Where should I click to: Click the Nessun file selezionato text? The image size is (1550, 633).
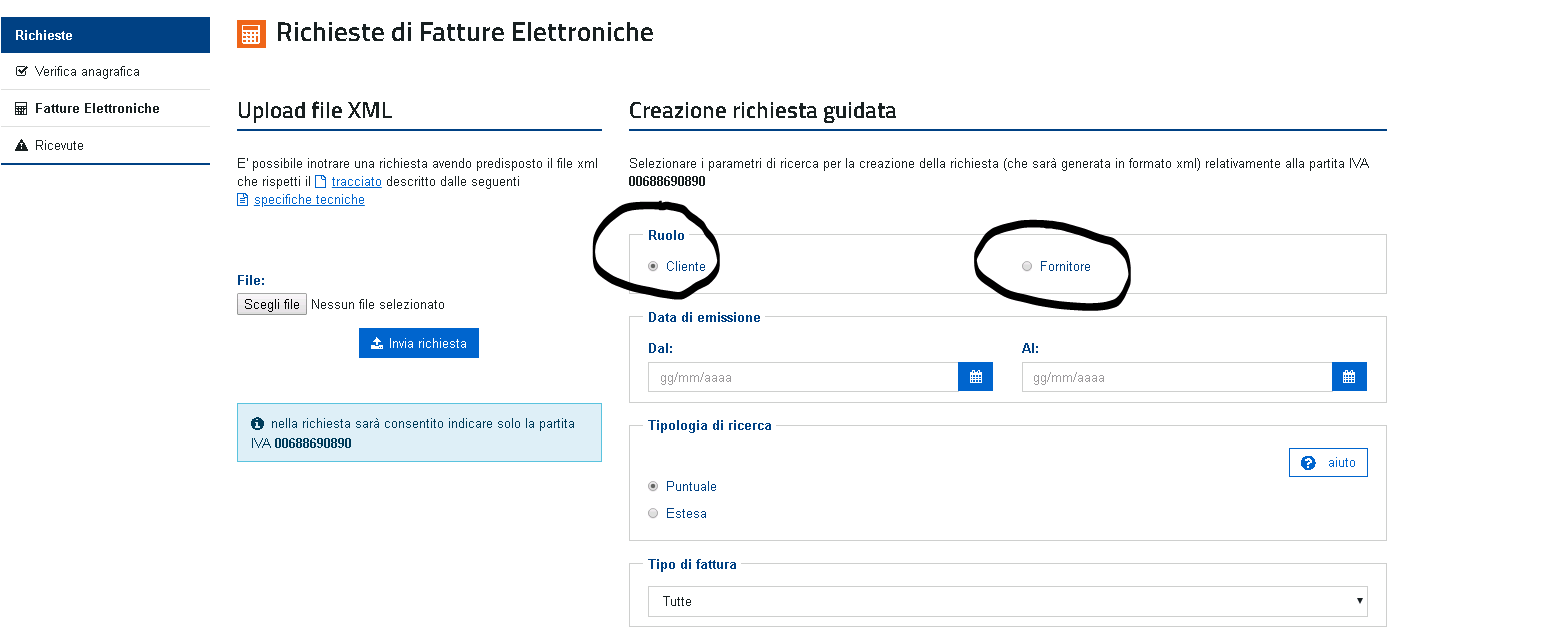tap(378, 305)
